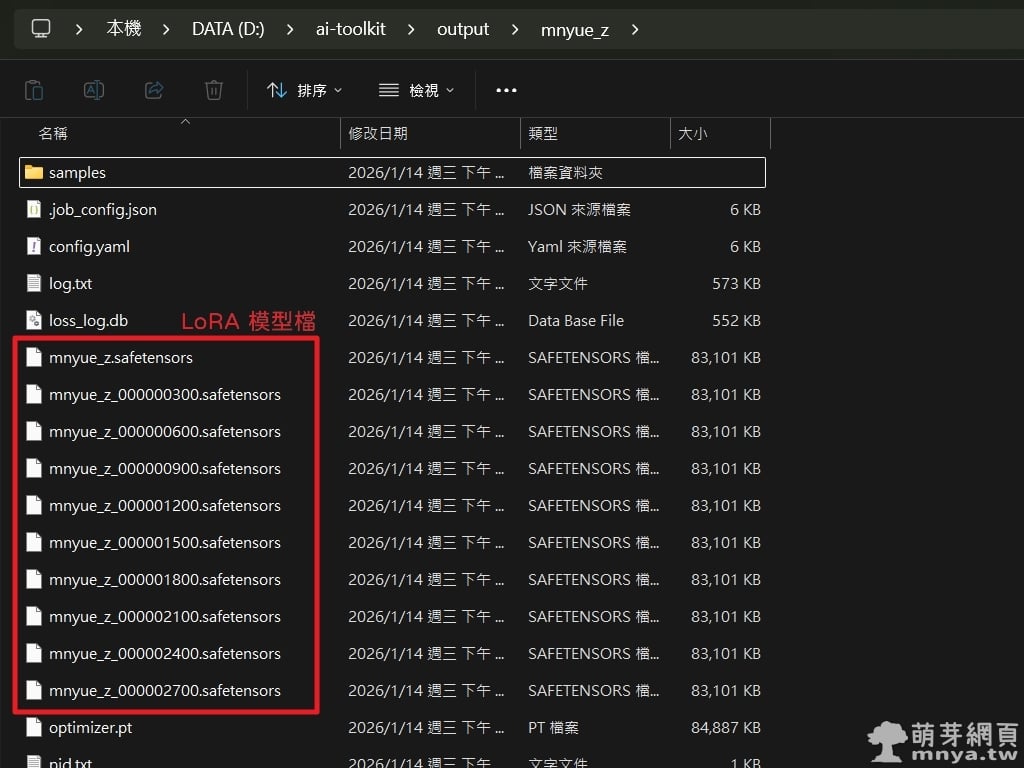Screen dimensions: 1024x768
Task: Sort by 大小 column header
Action: 692,133
